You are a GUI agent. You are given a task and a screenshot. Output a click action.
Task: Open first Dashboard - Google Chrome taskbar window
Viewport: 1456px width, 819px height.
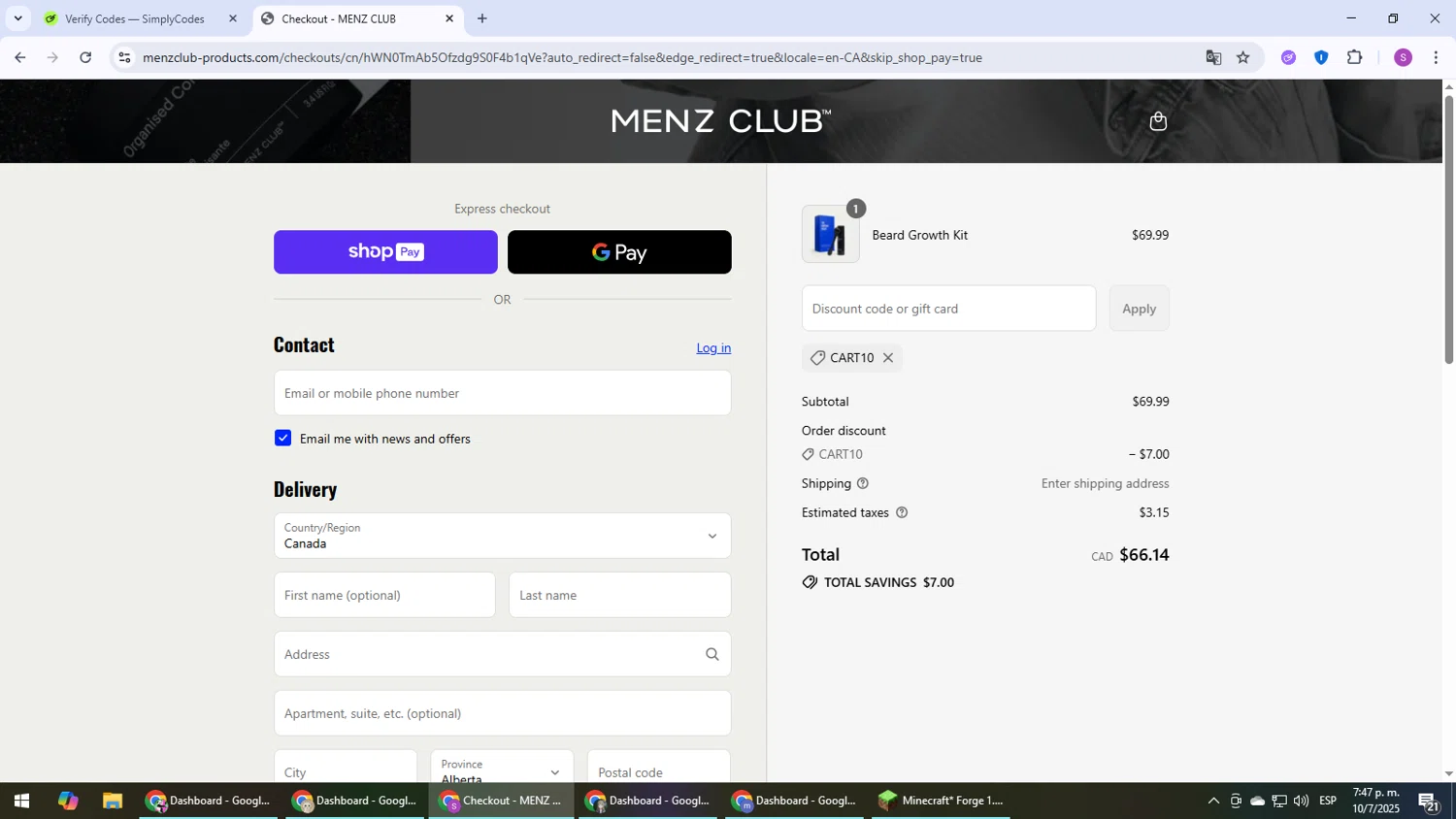point(209,801)
